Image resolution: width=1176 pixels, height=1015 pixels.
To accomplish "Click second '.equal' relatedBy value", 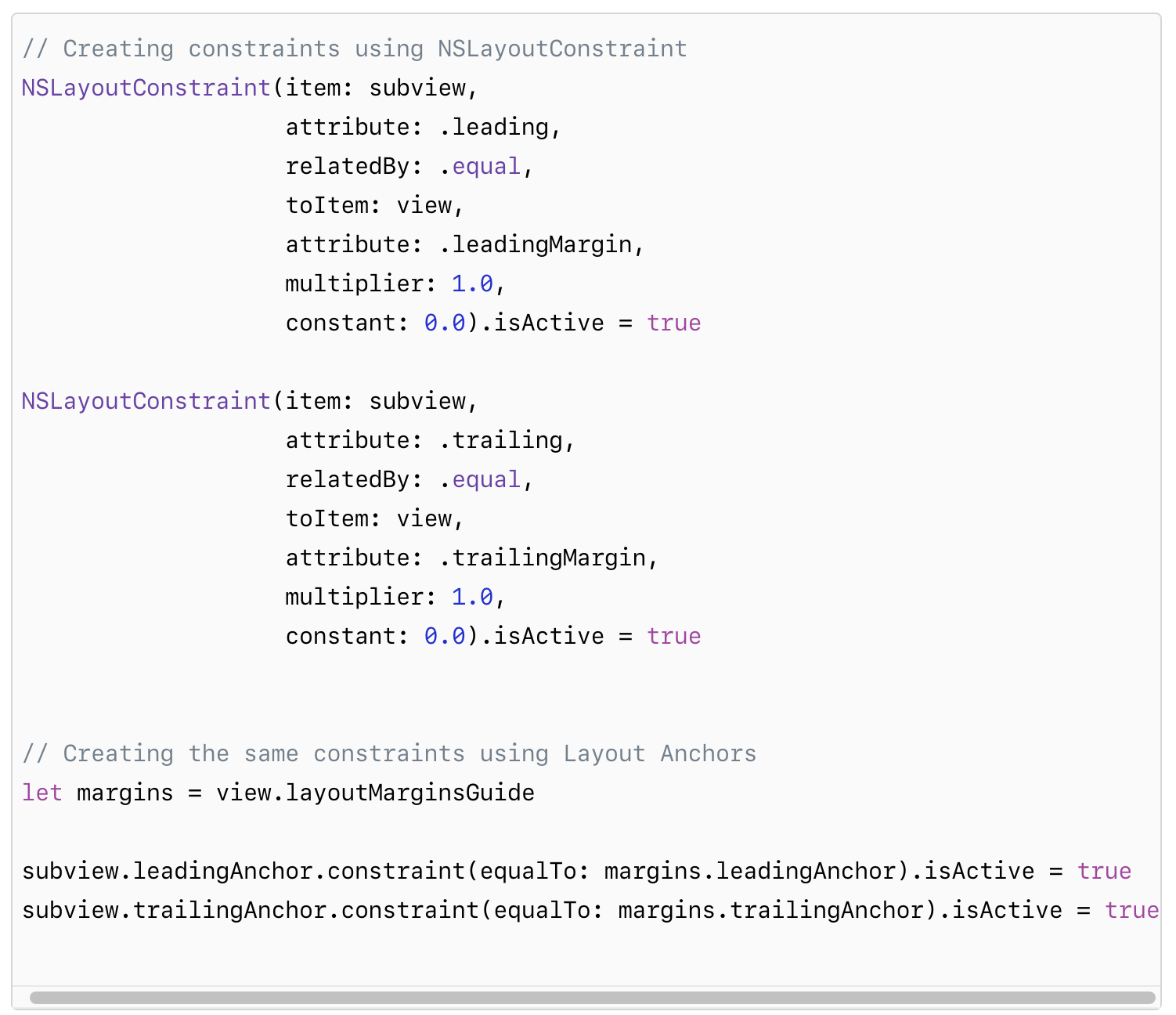I will [480, 479].
